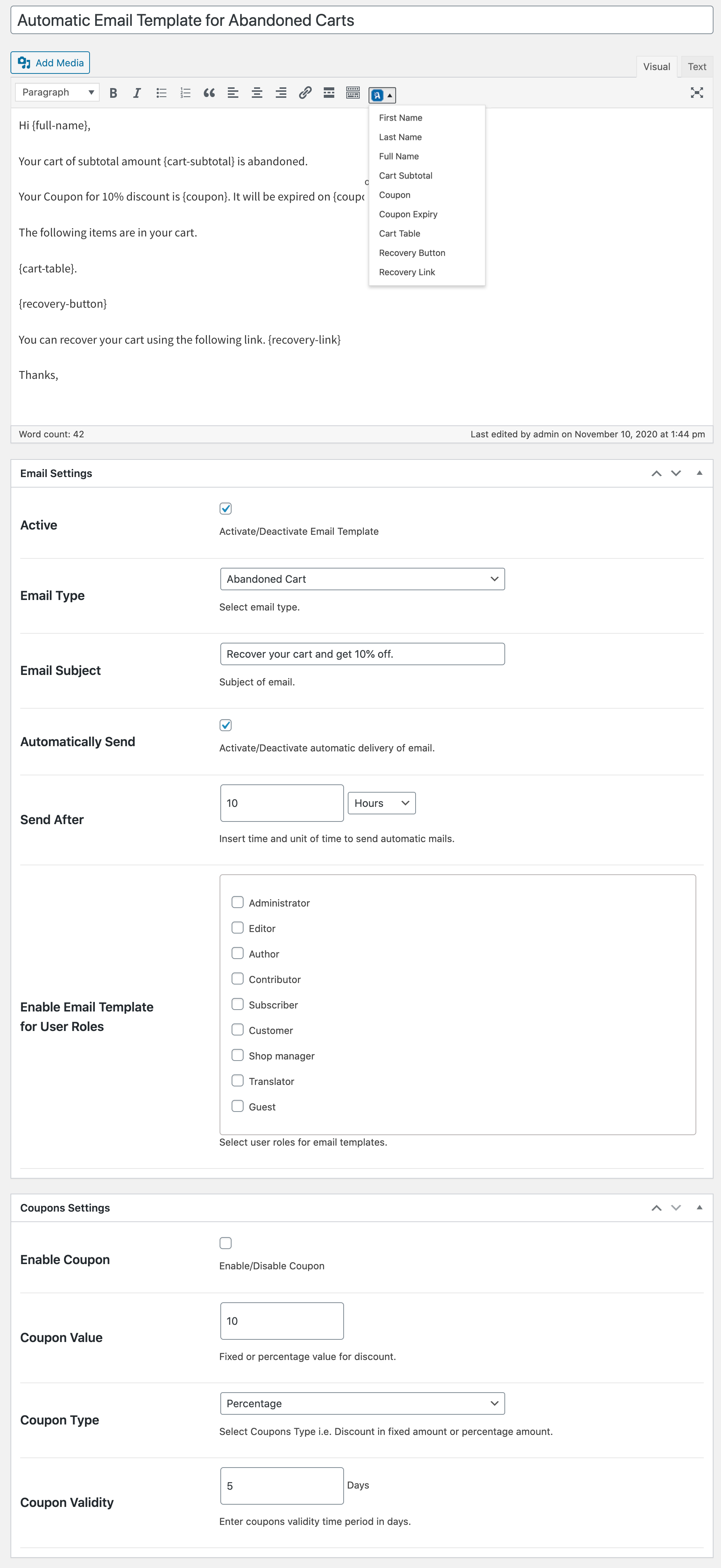Uncheck the Active email template checkbox
The height and width of the screenshot is (1568, 721).
[226, 508]
